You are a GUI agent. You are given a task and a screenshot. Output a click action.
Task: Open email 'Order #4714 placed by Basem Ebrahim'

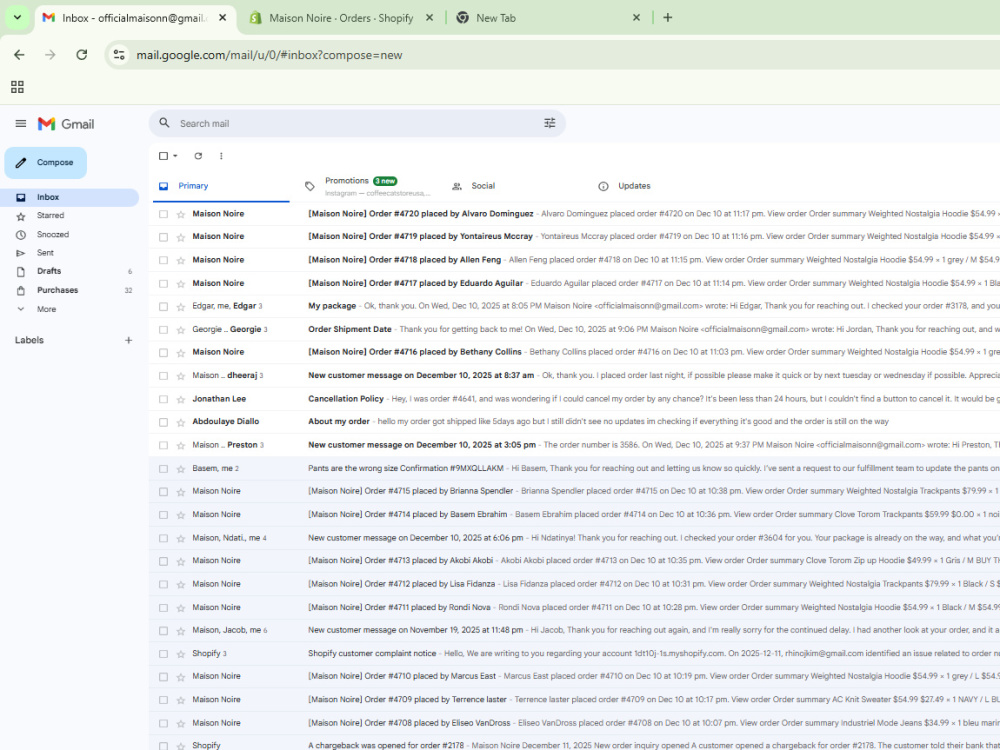click(x=574, y=515)
